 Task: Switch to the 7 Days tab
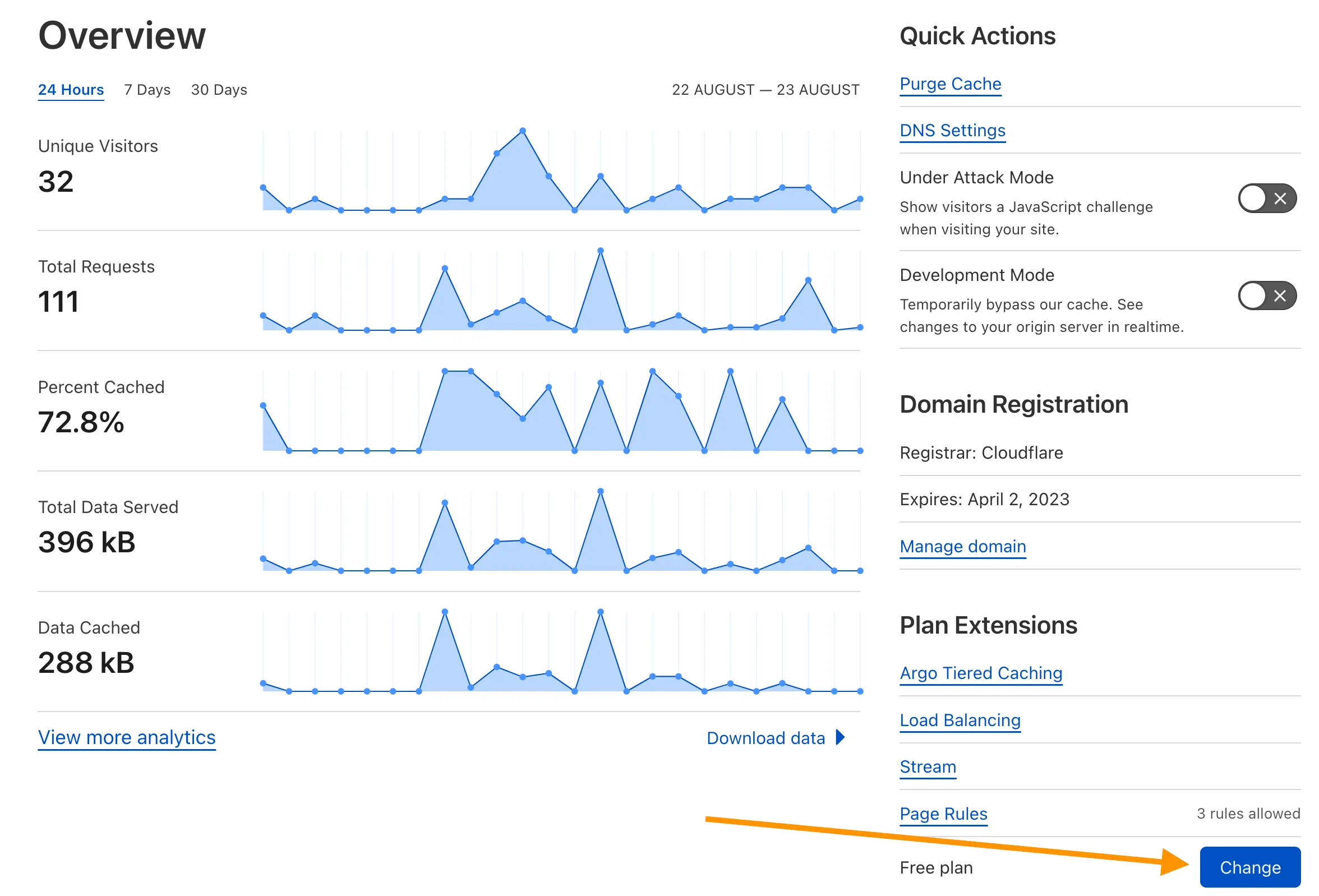click(146, 89)
